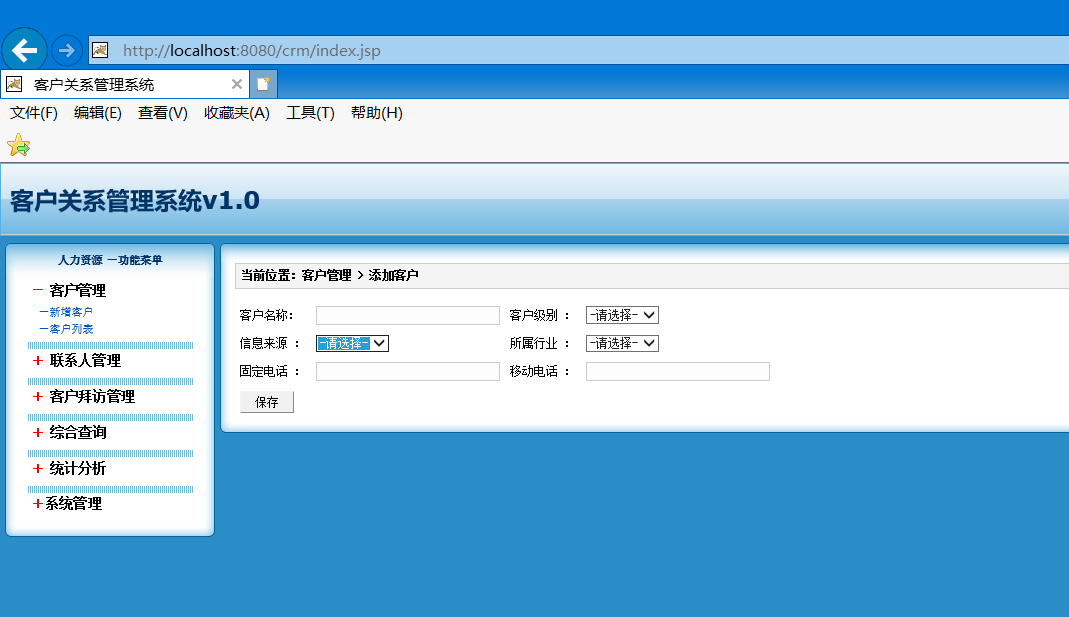Click the add-to-favorites star icon
The height and width of the screenshot is (617, 1069).
[18, 145]
